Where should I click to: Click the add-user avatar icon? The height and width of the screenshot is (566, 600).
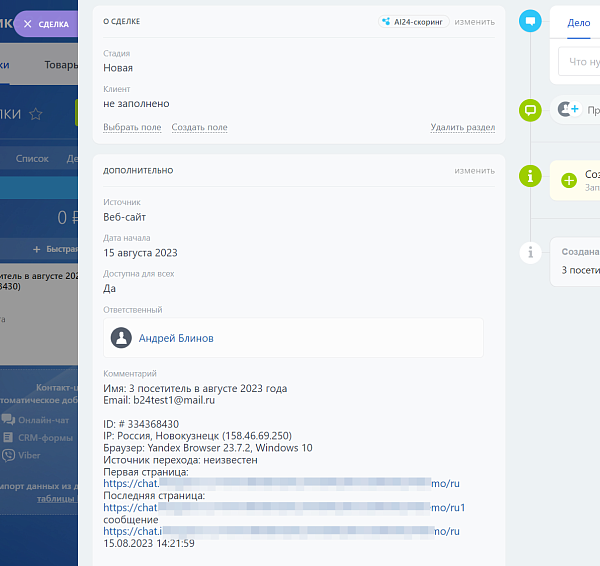[568, 109]
